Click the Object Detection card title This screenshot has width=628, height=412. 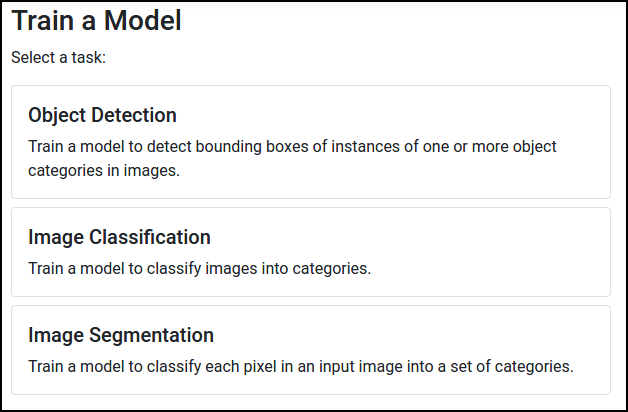point(102,115)
